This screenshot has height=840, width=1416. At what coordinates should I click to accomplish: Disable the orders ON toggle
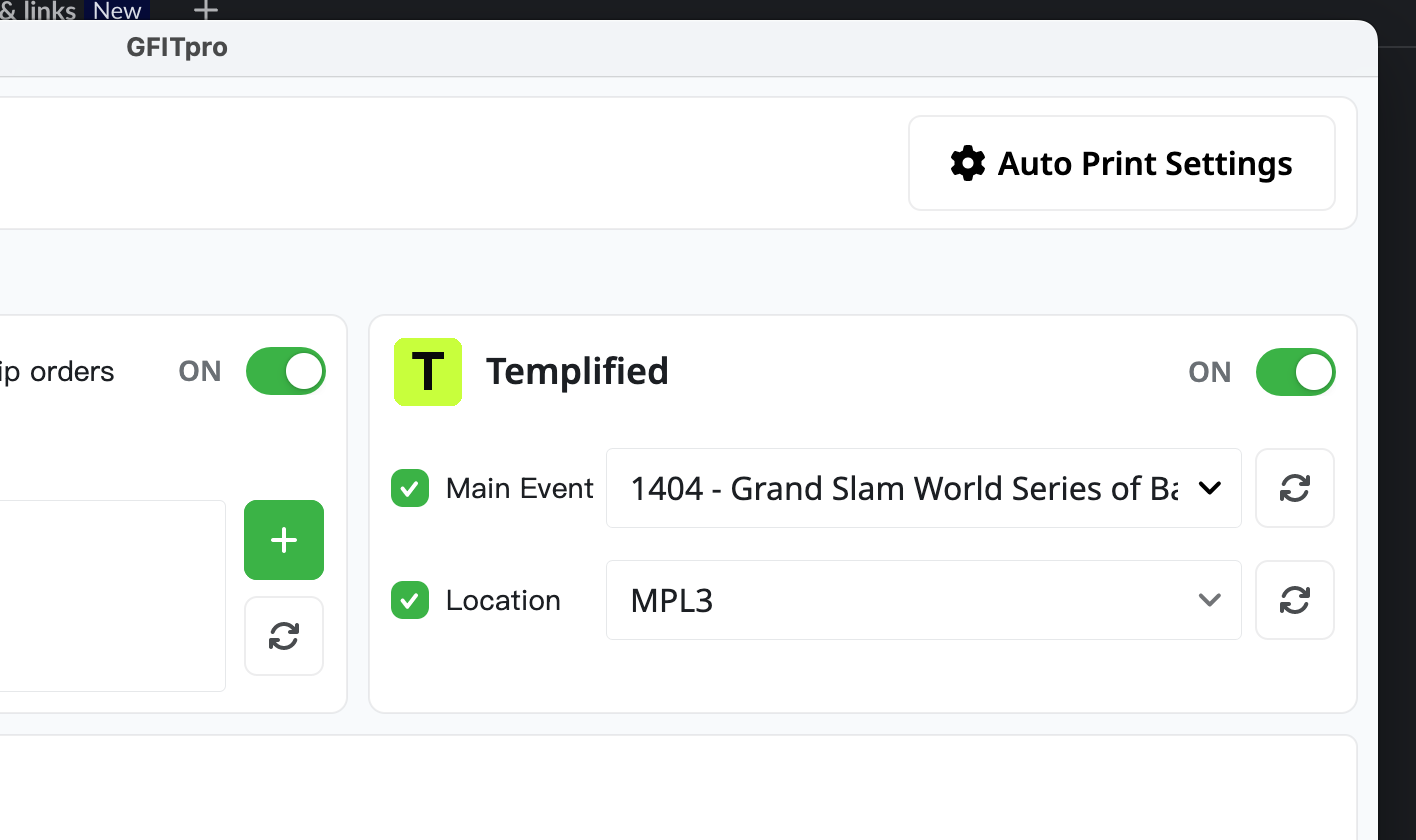click(x=286, y=371)
